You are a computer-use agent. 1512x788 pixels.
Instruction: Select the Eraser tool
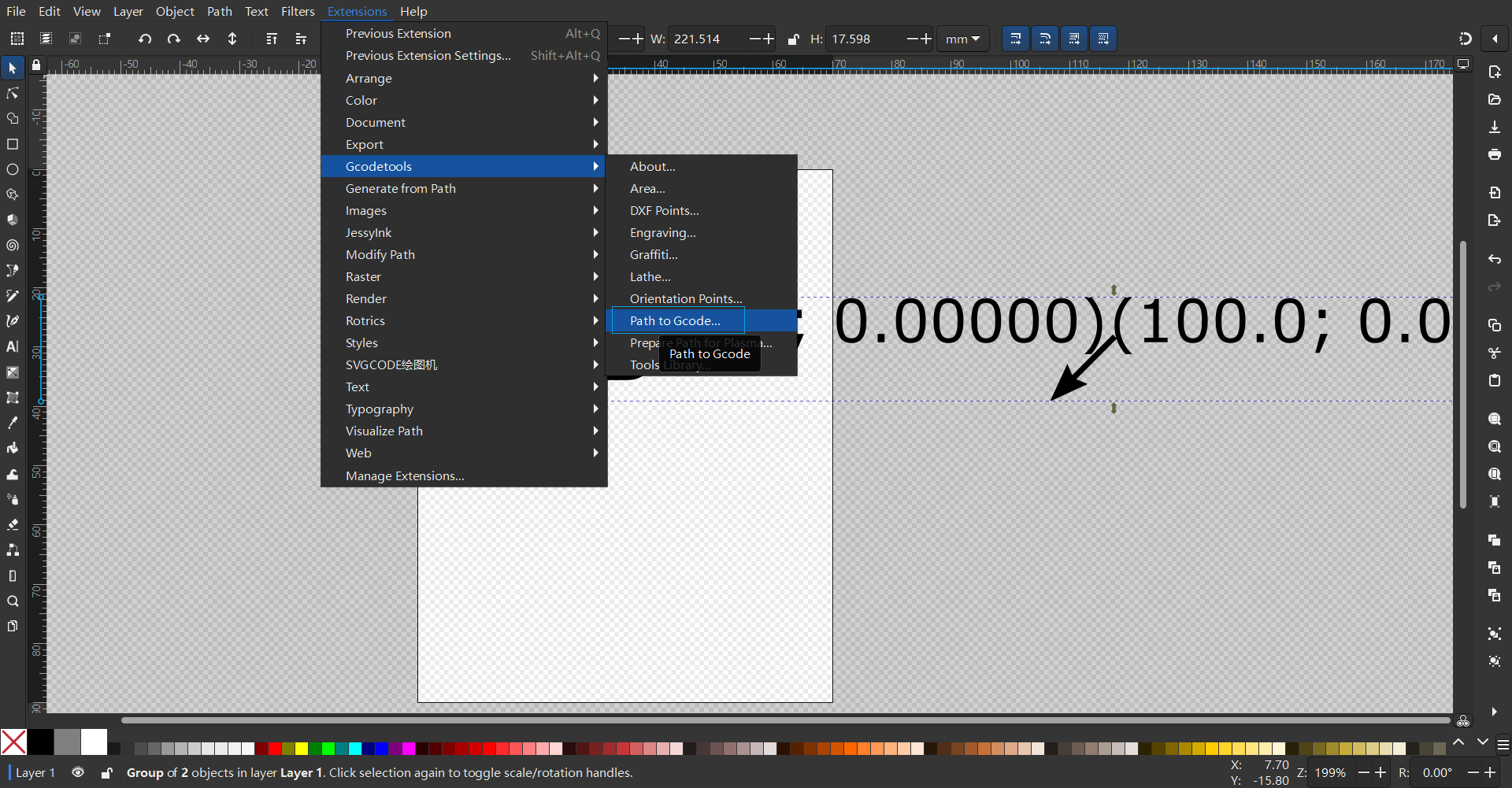click(13, 524)
